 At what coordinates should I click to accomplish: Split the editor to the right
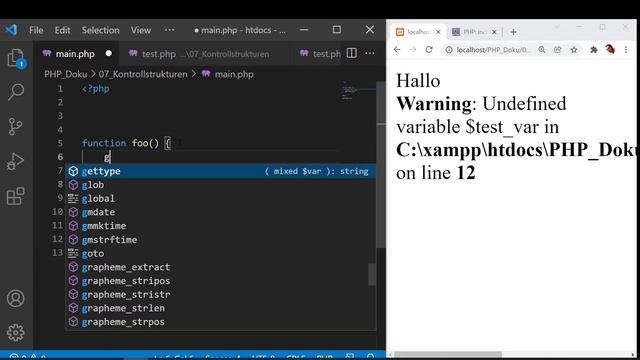click(x=351, y=53)
